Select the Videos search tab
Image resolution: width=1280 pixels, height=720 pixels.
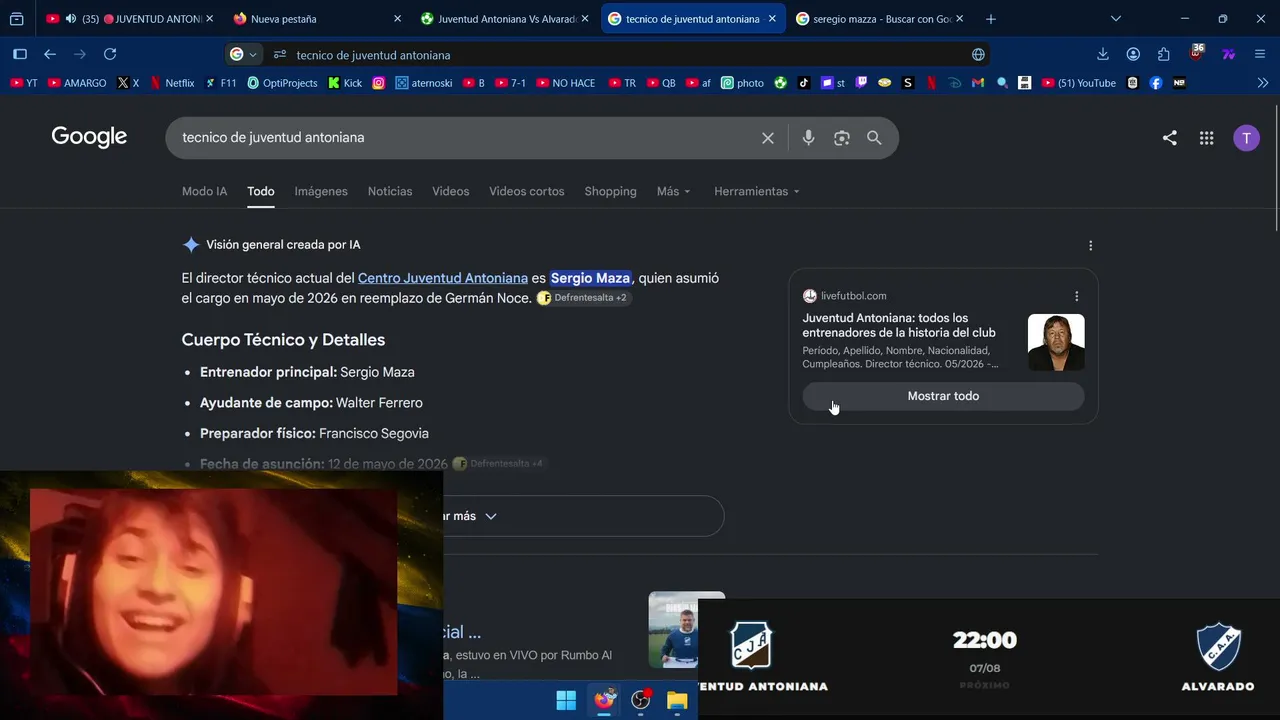[450, 191]
